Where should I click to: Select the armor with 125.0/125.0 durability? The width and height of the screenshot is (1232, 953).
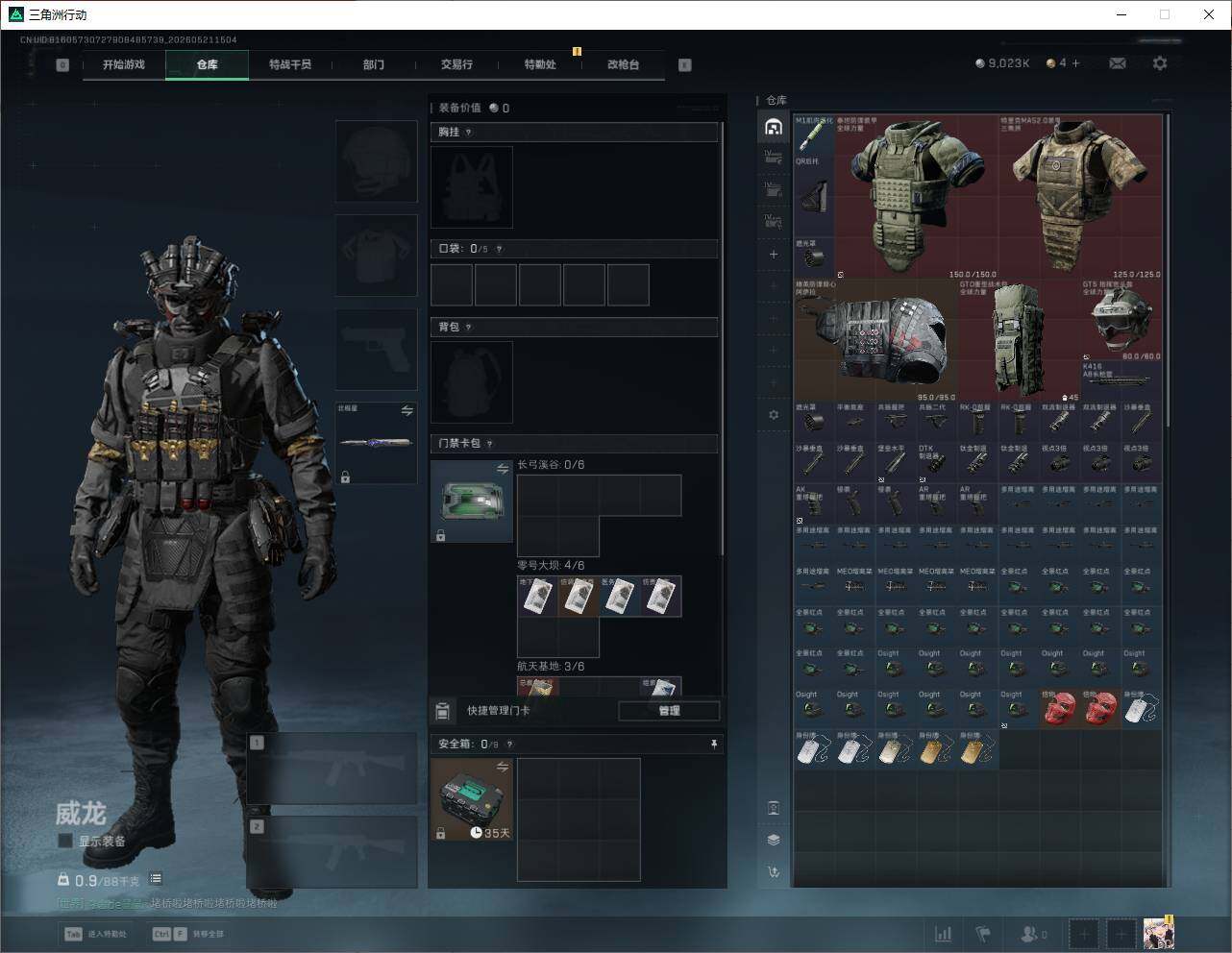(1080, 197)
